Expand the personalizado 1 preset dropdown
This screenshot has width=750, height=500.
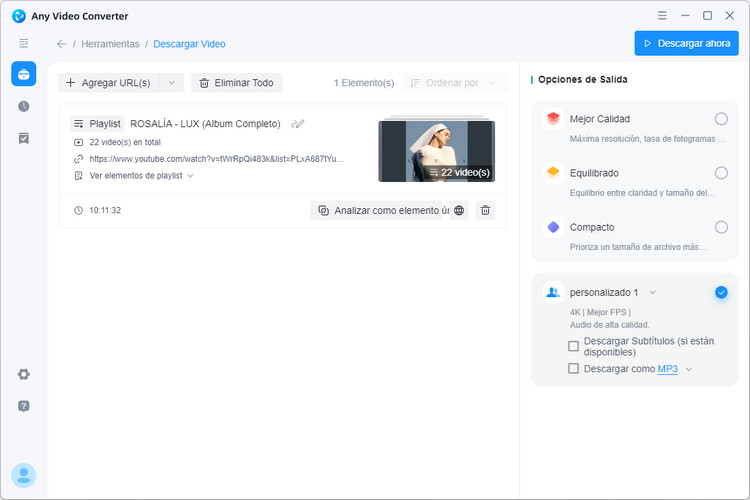pos(653,292)
